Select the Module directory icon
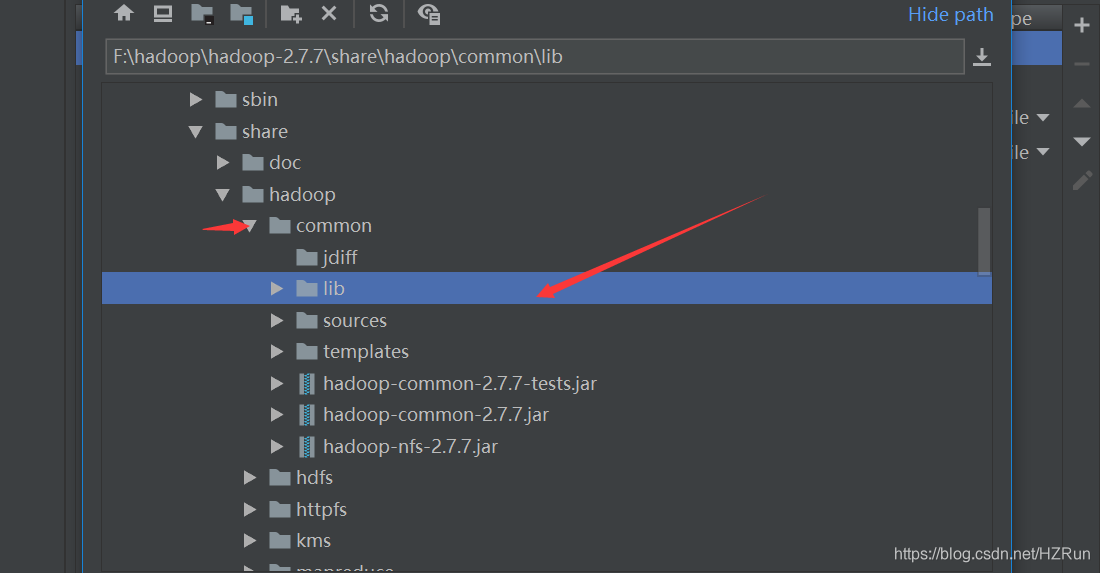1100x573 pixels. coord(241,14)
